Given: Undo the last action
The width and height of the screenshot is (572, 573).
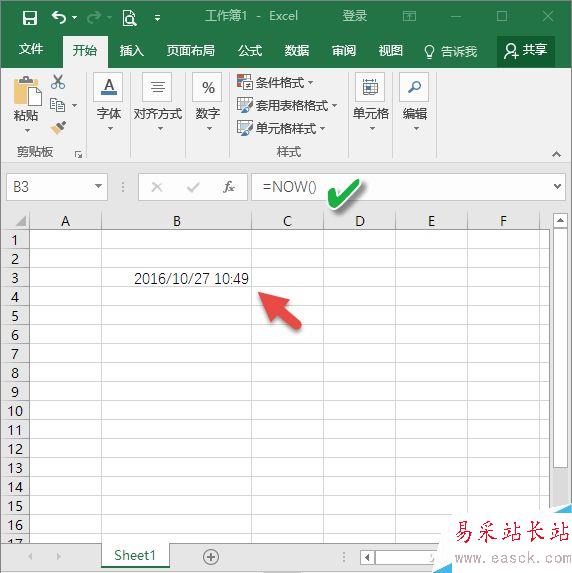Looking at the screenshot, I should coord(59,17).
